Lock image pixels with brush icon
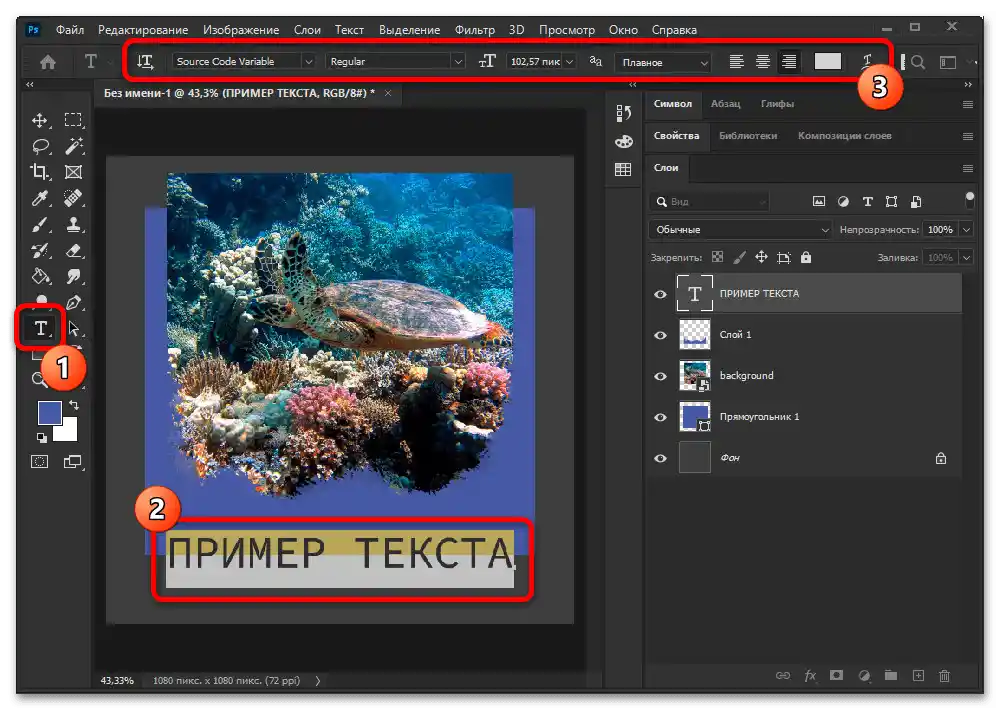 739,257
